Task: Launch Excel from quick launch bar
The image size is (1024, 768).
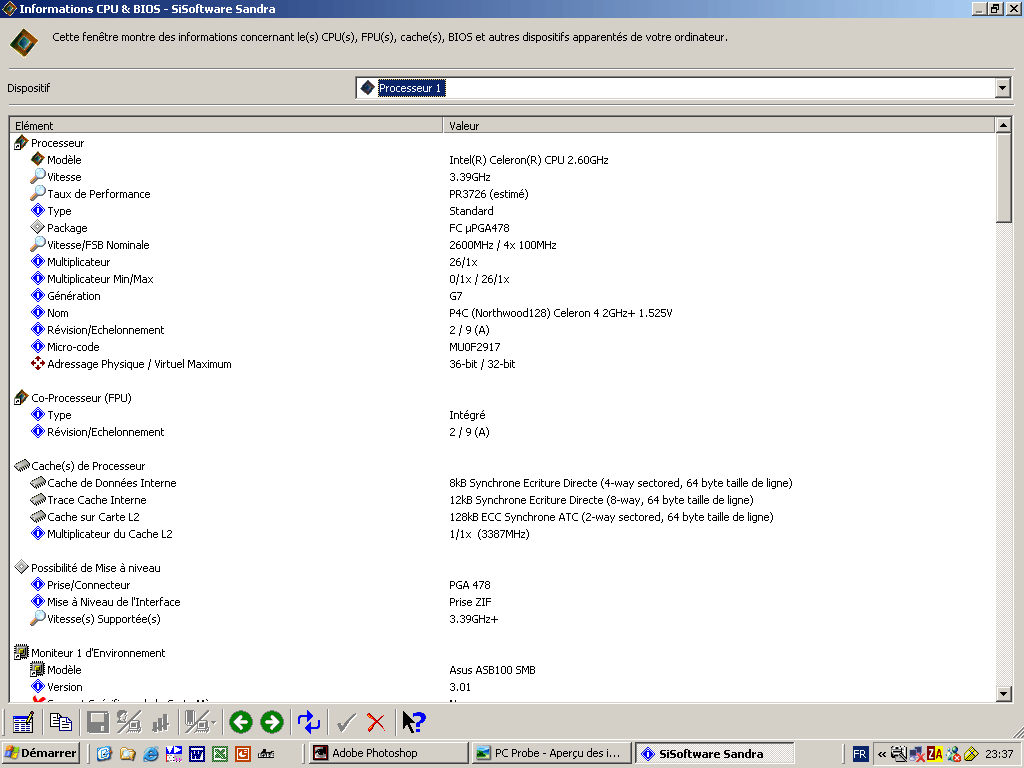Action: point(220,753)
